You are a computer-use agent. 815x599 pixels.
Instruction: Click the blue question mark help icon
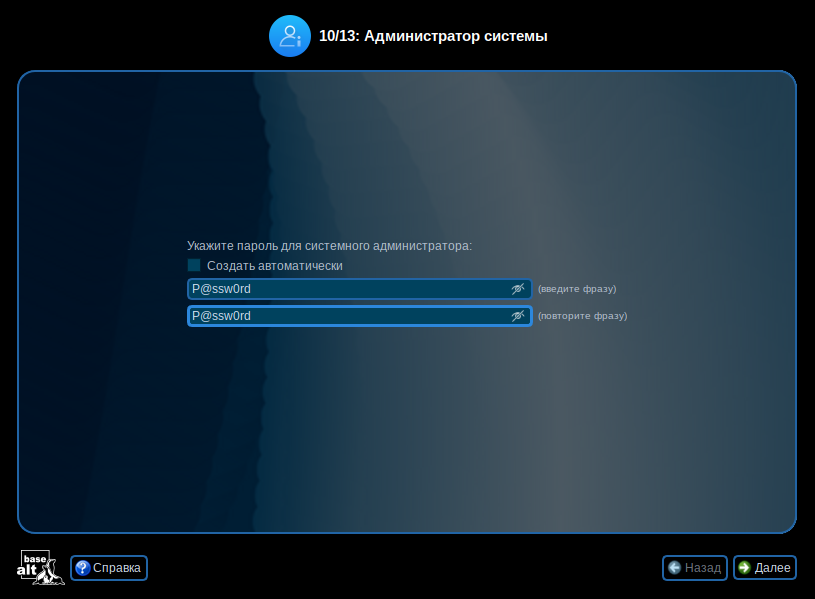83,568
